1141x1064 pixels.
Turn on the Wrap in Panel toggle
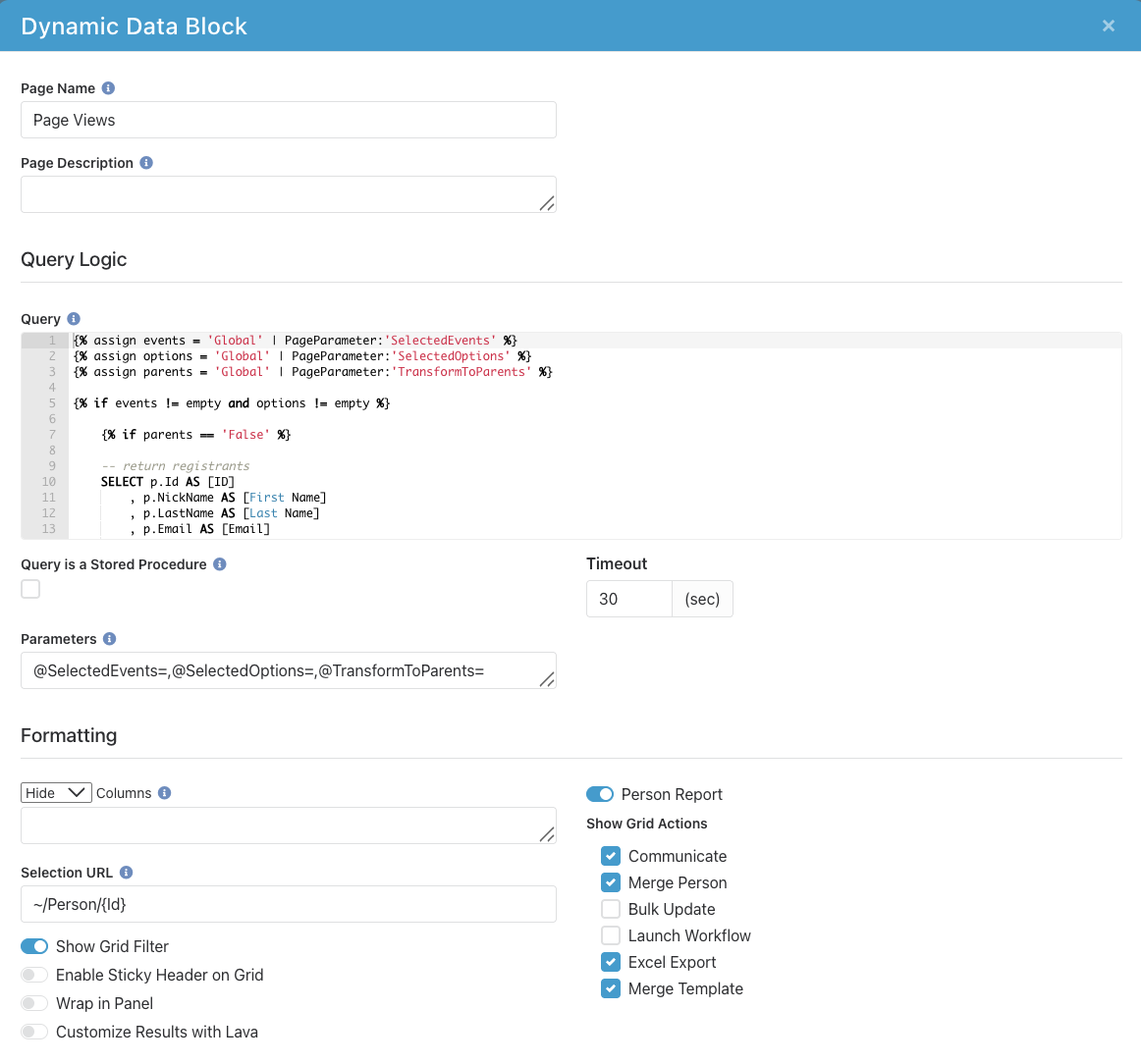click(34, 1003)
